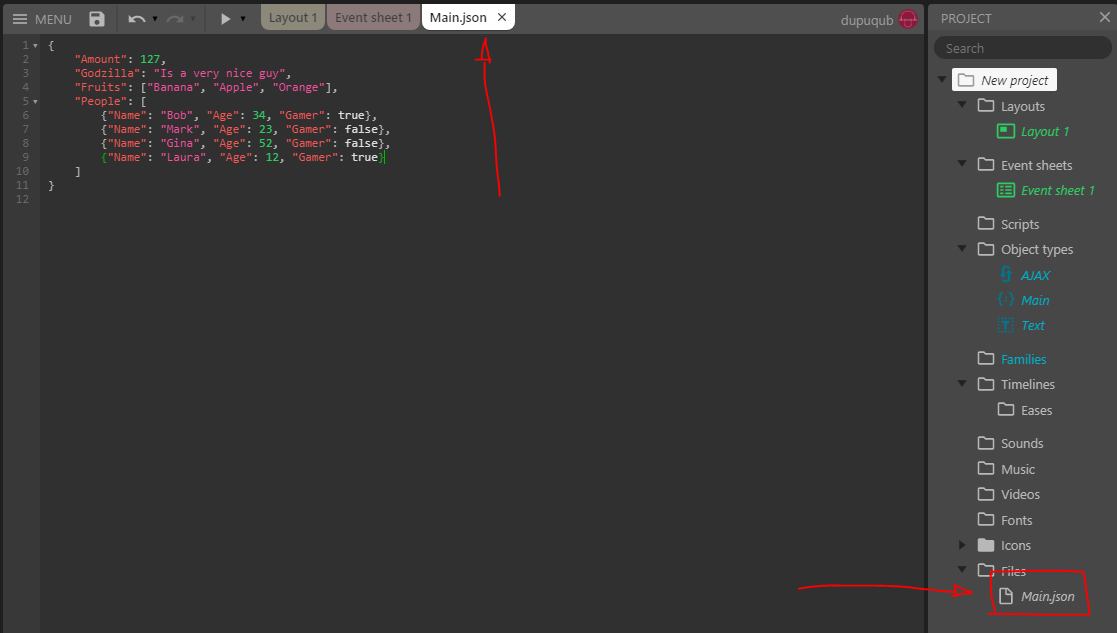Open the Redo history dropdown arrow
1117x633 pixels.
192,19
